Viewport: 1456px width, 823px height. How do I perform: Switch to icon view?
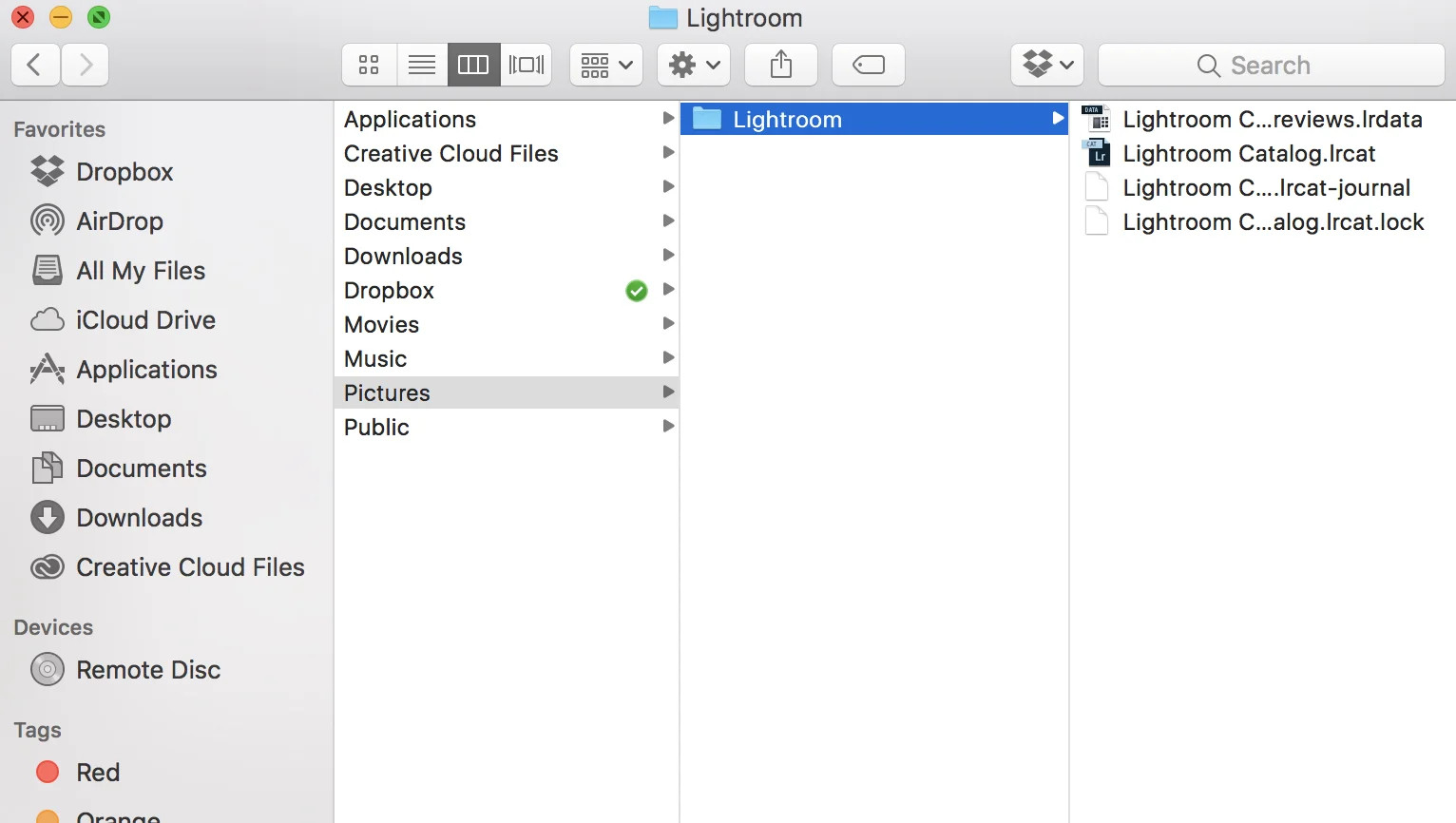[x=369, y=65]
